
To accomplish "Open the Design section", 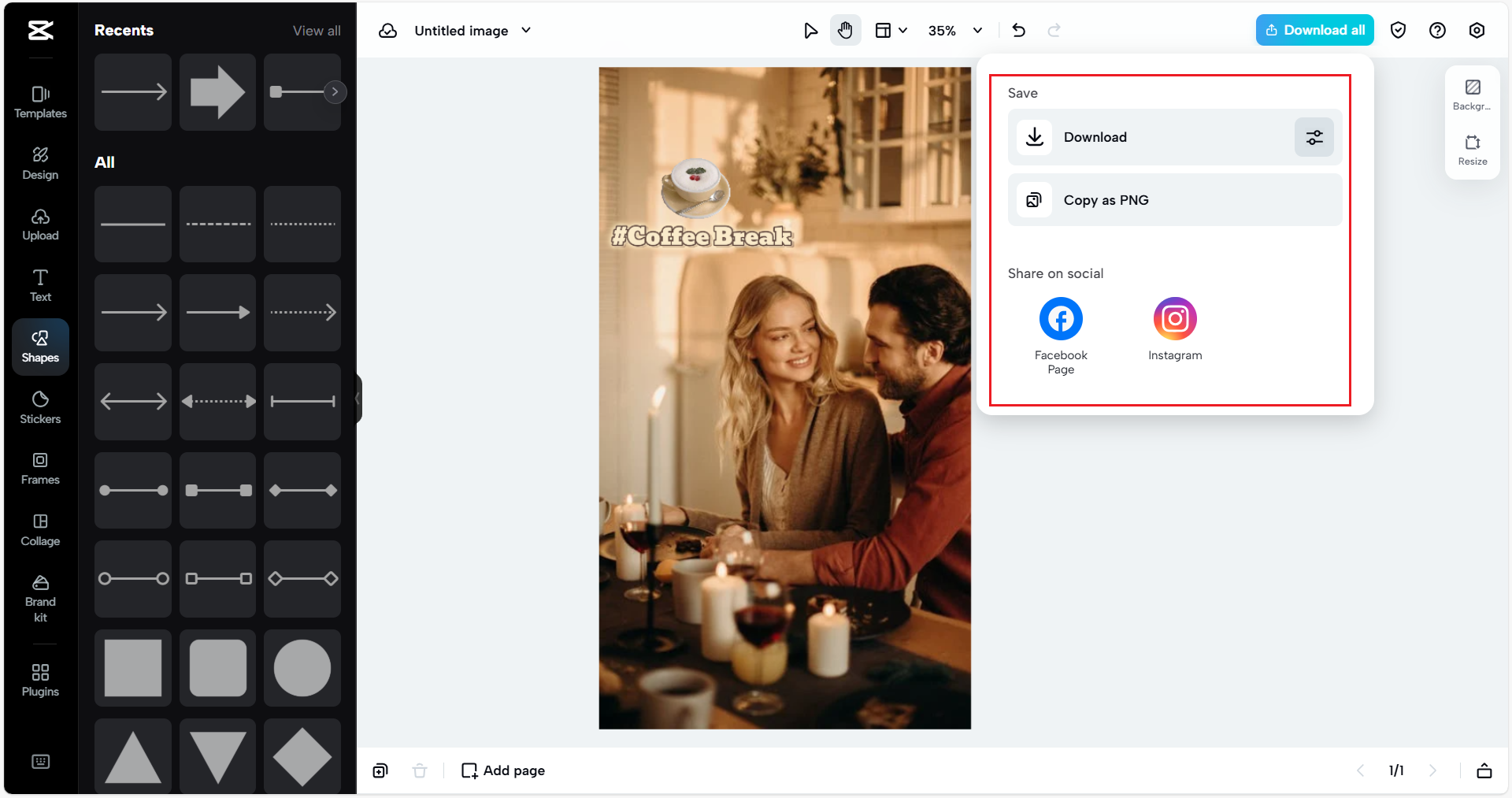I will click(40, 163).
